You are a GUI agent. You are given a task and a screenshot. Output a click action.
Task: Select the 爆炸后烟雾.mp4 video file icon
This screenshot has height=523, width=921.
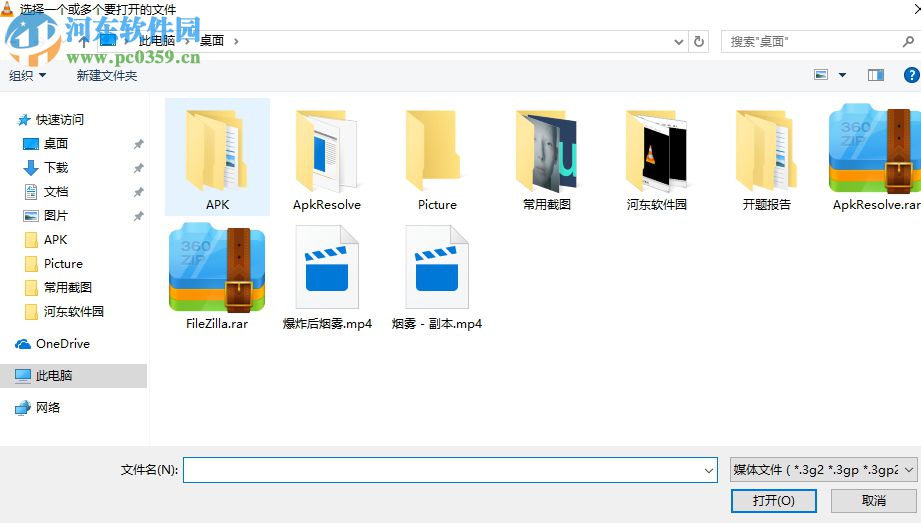coord(327,268)
